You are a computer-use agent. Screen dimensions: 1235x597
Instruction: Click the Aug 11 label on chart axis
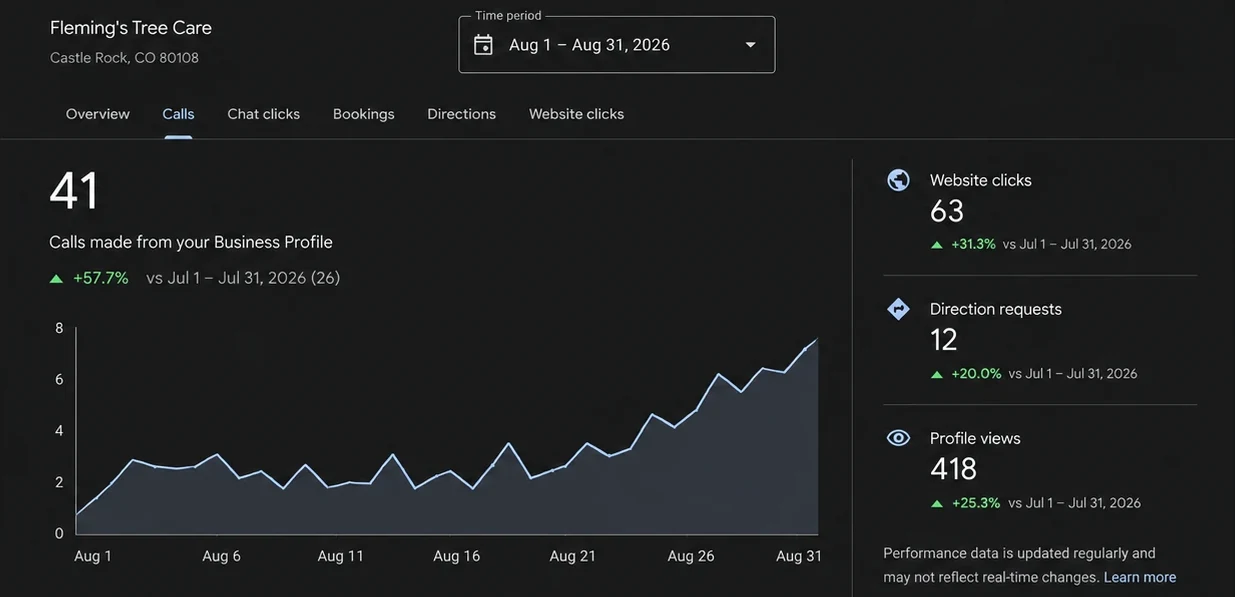point(341,556)
